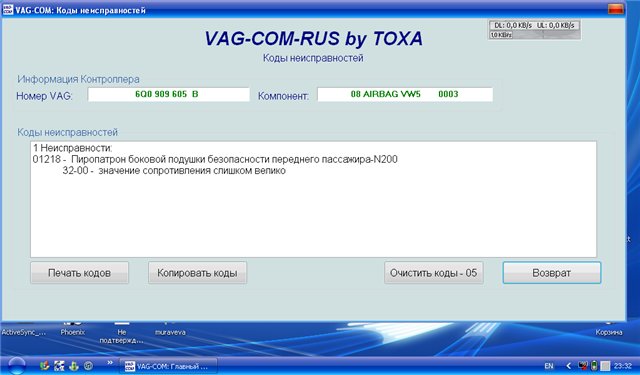Expand hidden tray icons arrow

coord(568,366)
